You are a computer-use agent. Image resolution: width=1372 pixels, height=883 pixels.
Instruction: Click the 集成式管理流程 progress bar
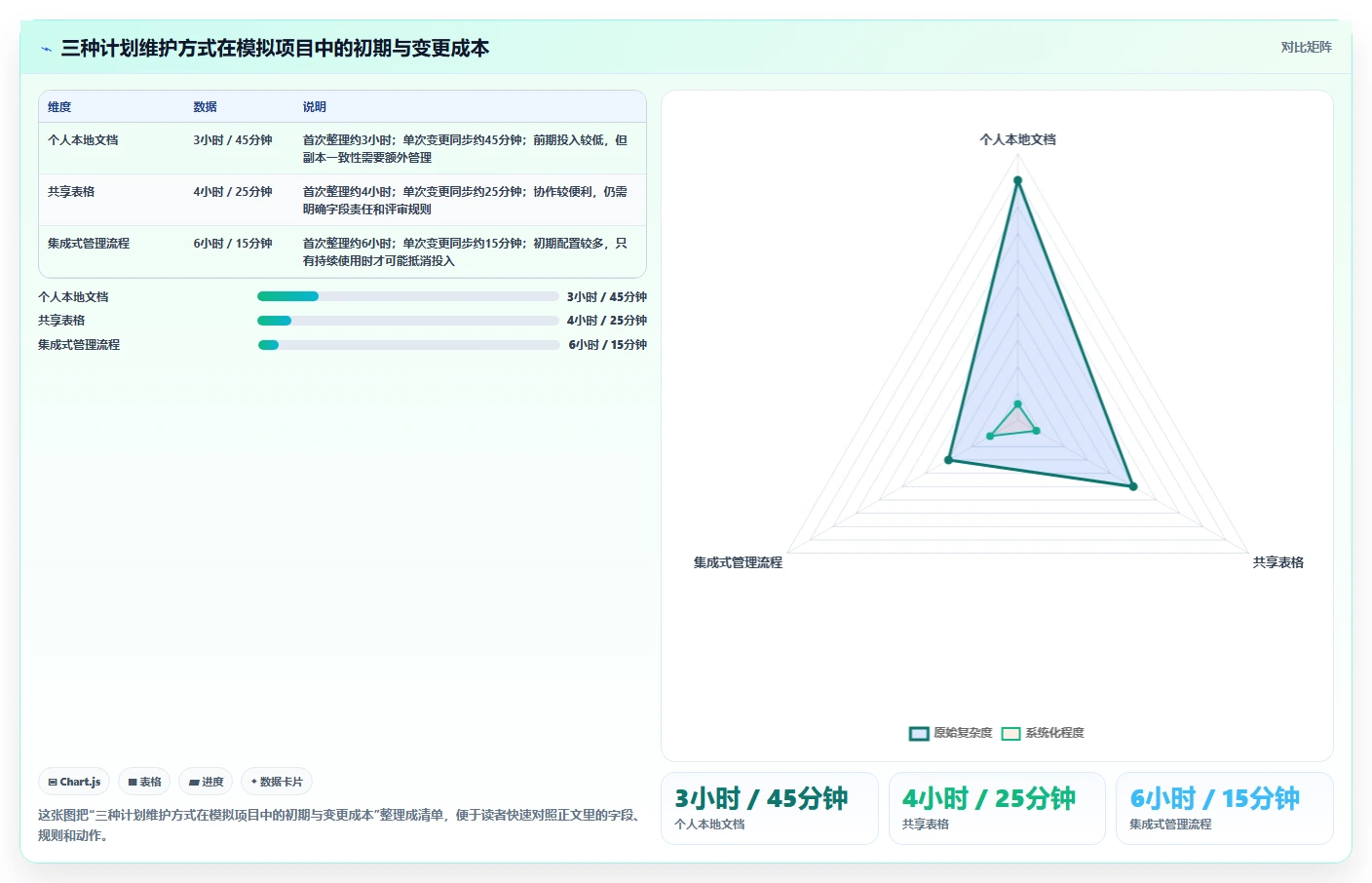[408, 345]
